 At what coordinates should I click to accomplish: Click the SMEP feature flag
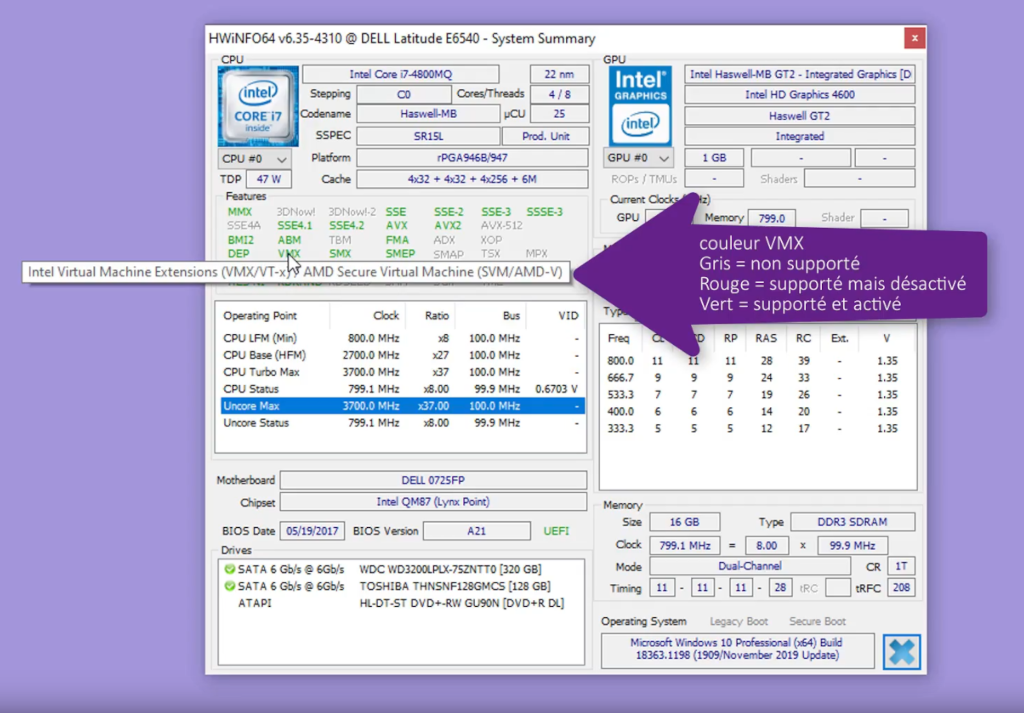tap(400, 253)
